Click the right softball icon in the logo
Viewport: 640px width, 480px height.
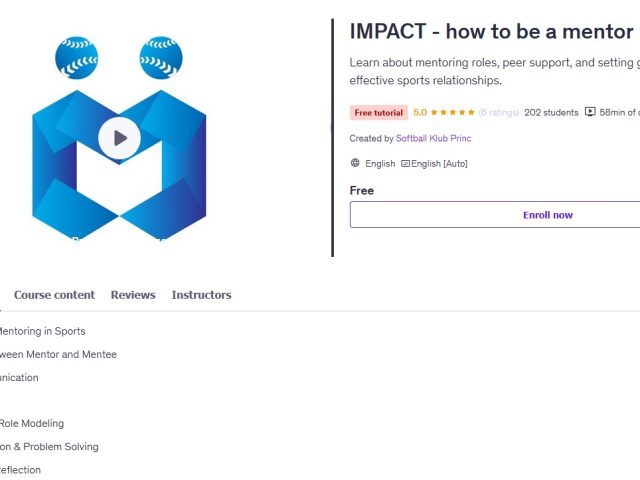(x=161, y=57)
